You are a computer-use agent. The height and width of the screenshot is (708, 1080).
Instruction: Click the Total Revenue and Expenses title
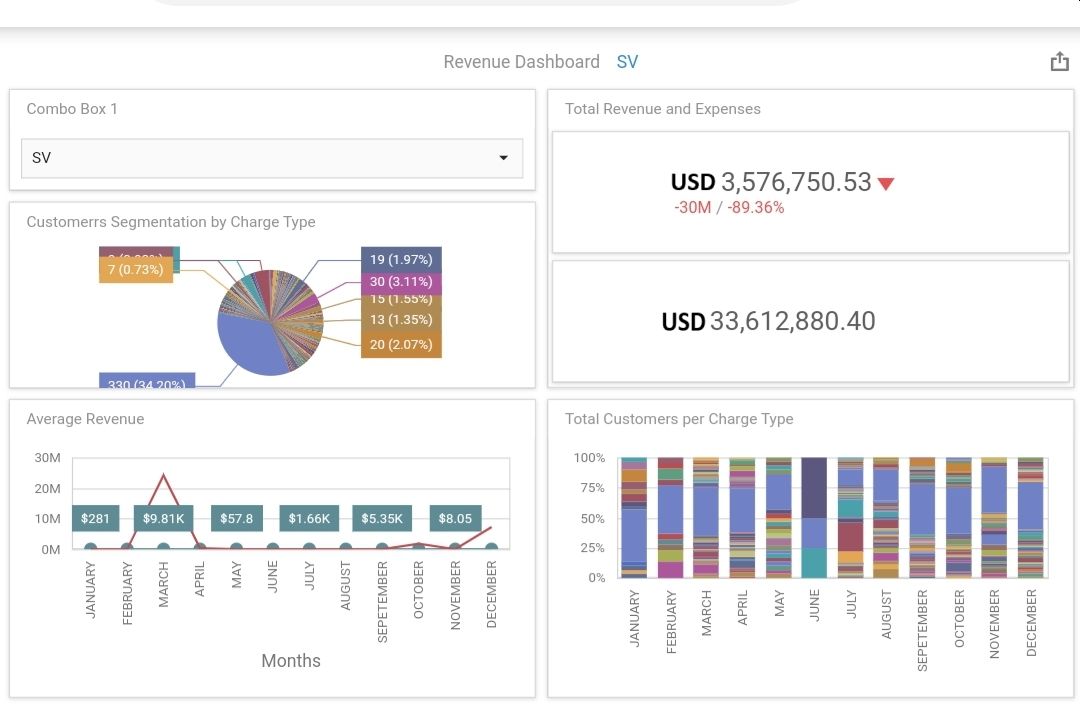point(663,109)
